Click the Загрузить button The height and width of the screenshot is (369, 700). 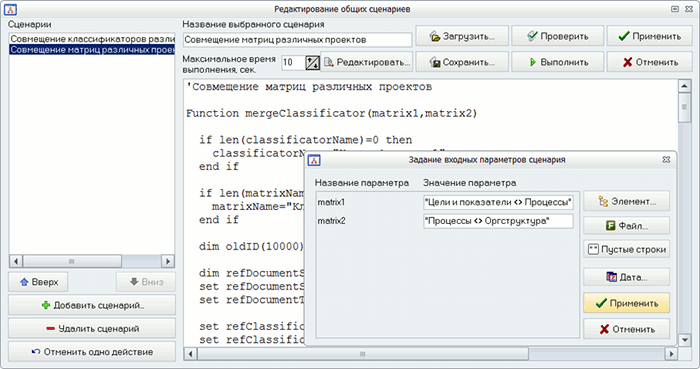click(x=462, y=36)
